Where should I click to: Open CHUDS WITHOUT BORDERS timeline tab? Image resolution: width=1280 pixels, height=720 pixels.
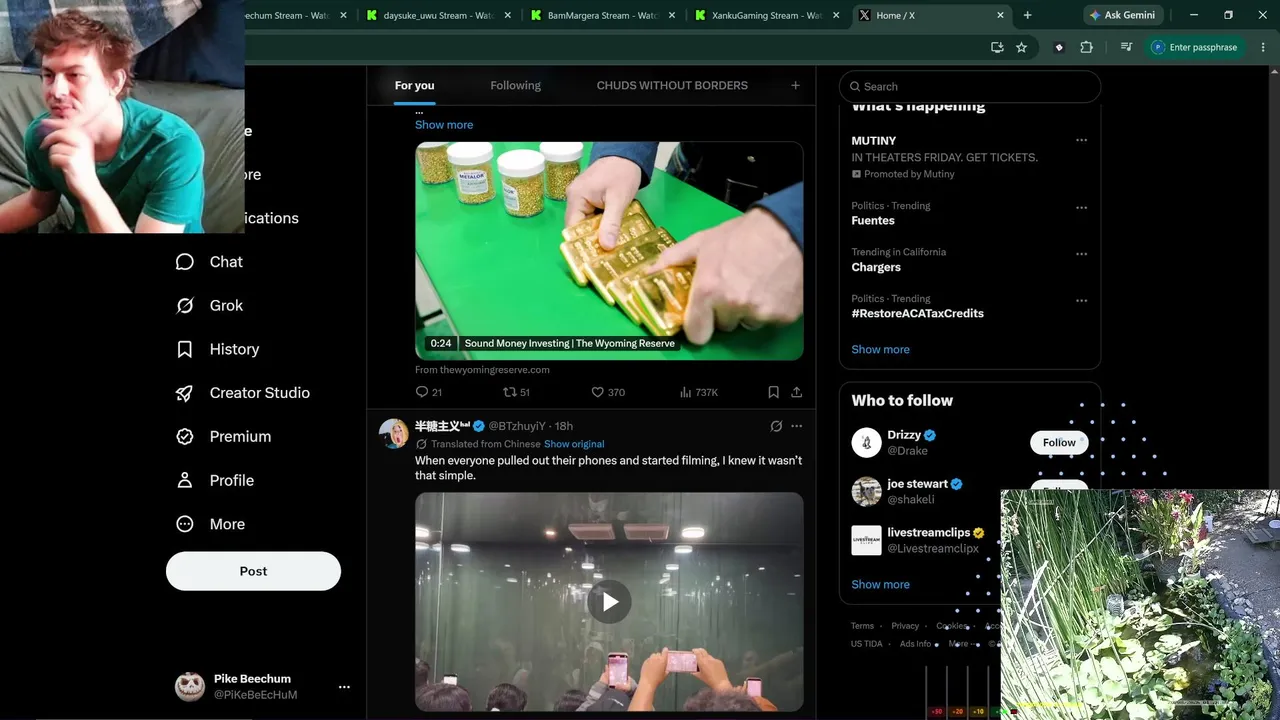(672, 86)
